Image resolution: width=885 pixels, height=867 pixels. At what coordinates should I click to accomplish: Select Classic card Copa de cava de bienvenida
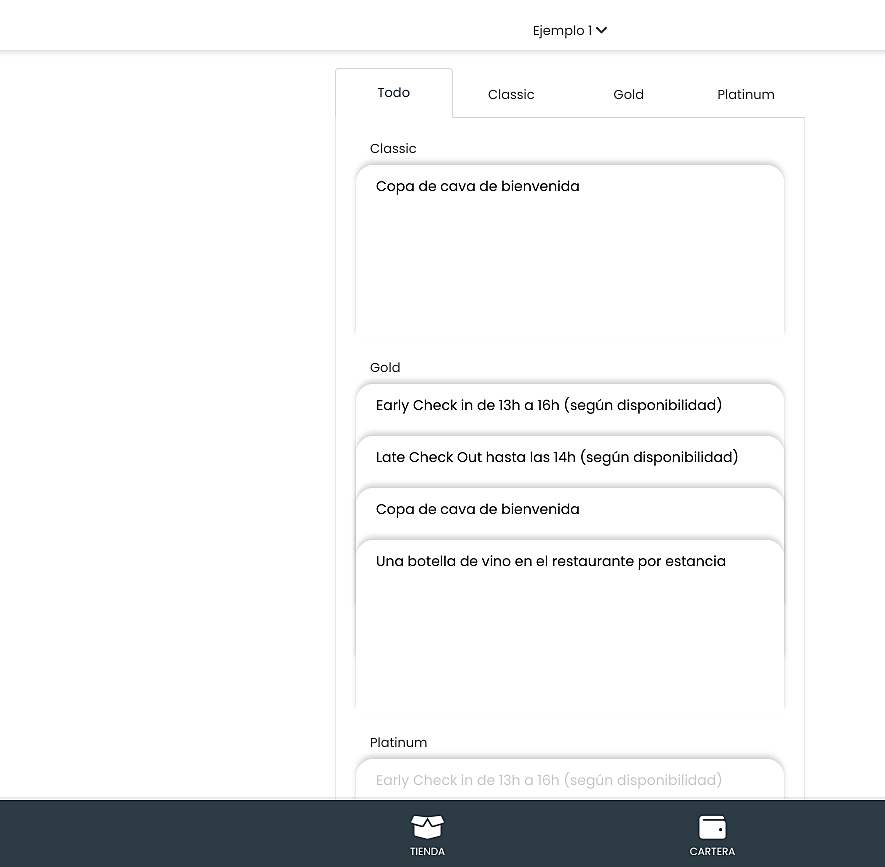pos(569,249)
